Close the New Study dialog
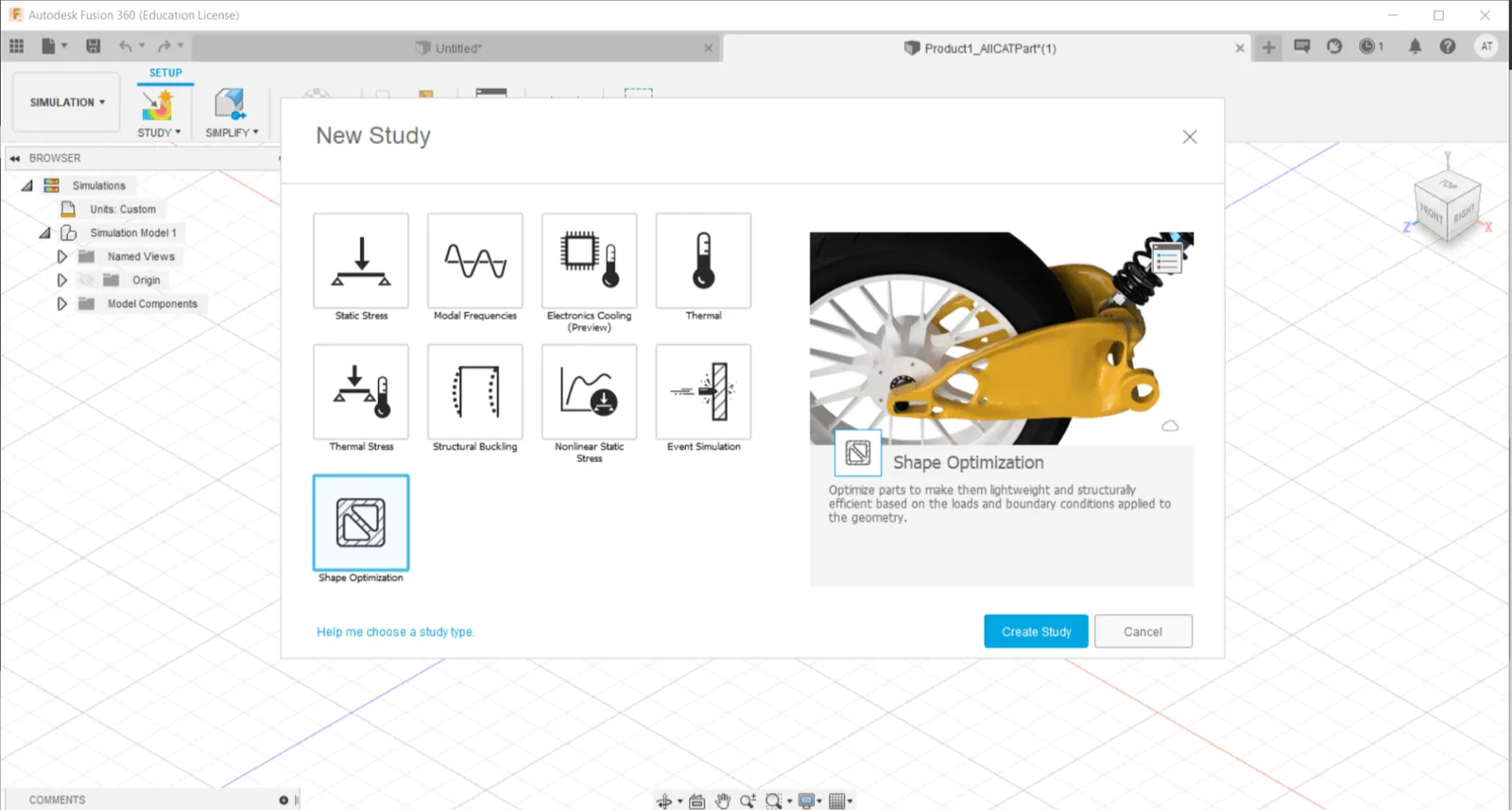The height and width of the screenshot is (810, 1512). click(1190, 137)
